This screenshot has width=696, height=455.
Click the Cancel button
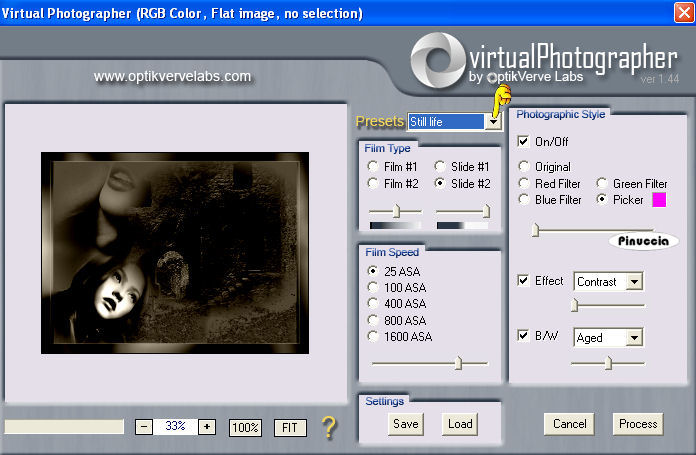coord(569,424)
